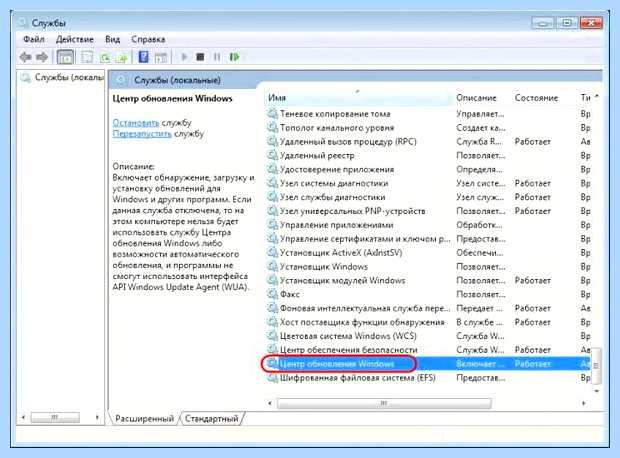This screenshot has height=458, width=620.
Task: Click gear icon of Управление приложениями
Action: tap(272, 225)
